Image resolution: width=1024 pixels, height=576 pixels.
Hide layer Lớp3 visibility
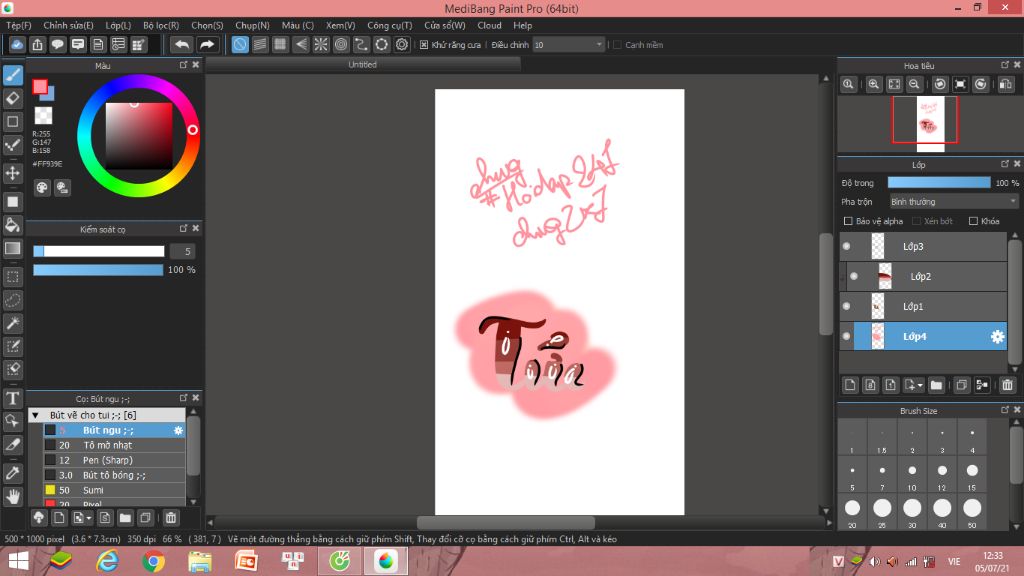846,246
